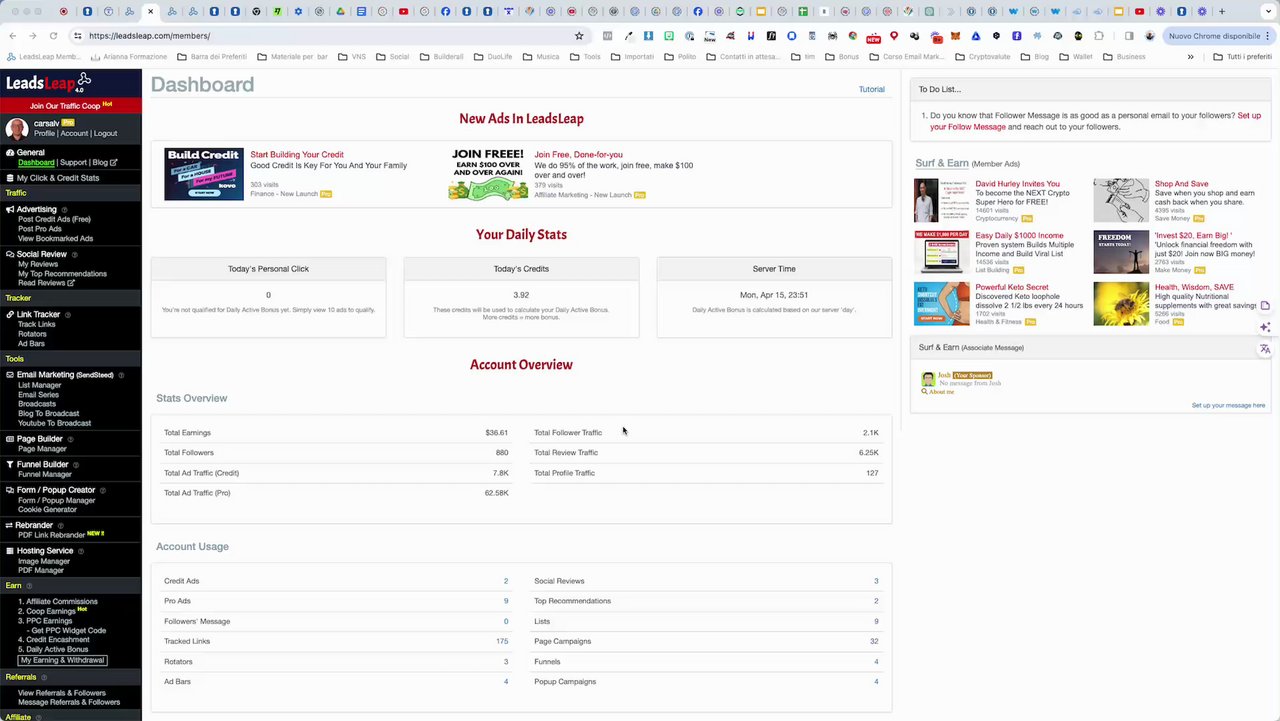This screenshot has width=1280, height=721.
Task: Click Nuovo Chrome disponibile button
Action: [1220, 36]
